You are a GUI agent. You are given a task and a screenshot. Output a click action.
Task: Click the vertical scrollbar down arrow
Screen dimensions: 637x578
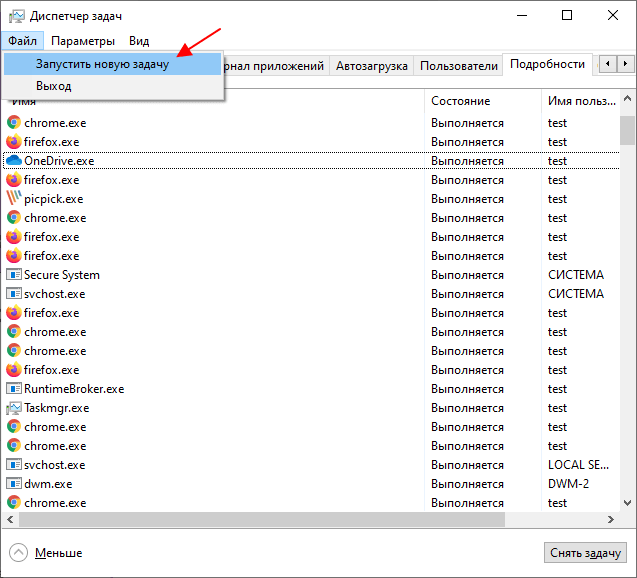(627, 503)
